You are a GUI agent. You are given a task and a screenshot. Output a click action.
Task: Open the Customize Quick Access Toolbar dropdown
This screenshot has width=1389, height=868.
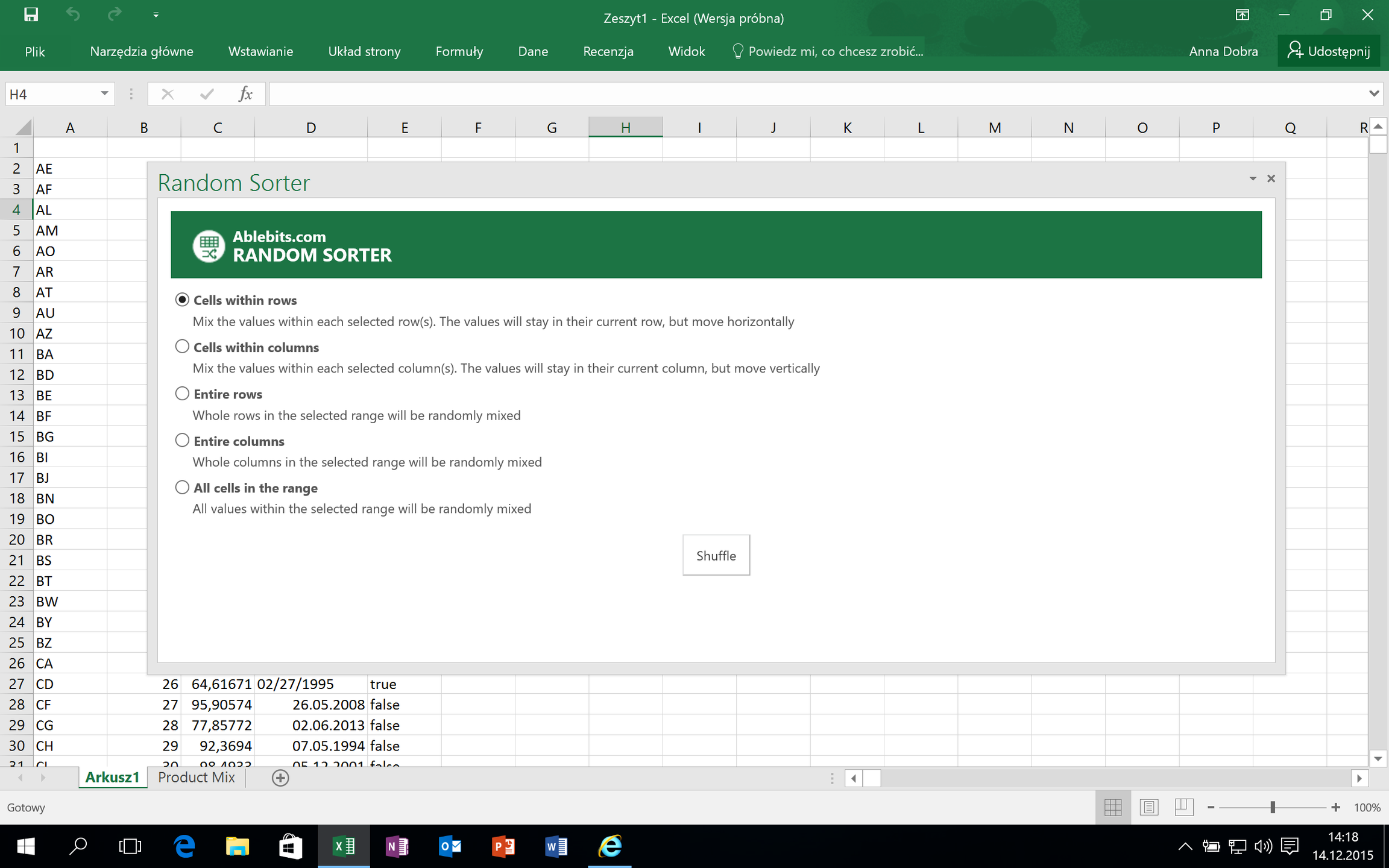tap(156, 15)
